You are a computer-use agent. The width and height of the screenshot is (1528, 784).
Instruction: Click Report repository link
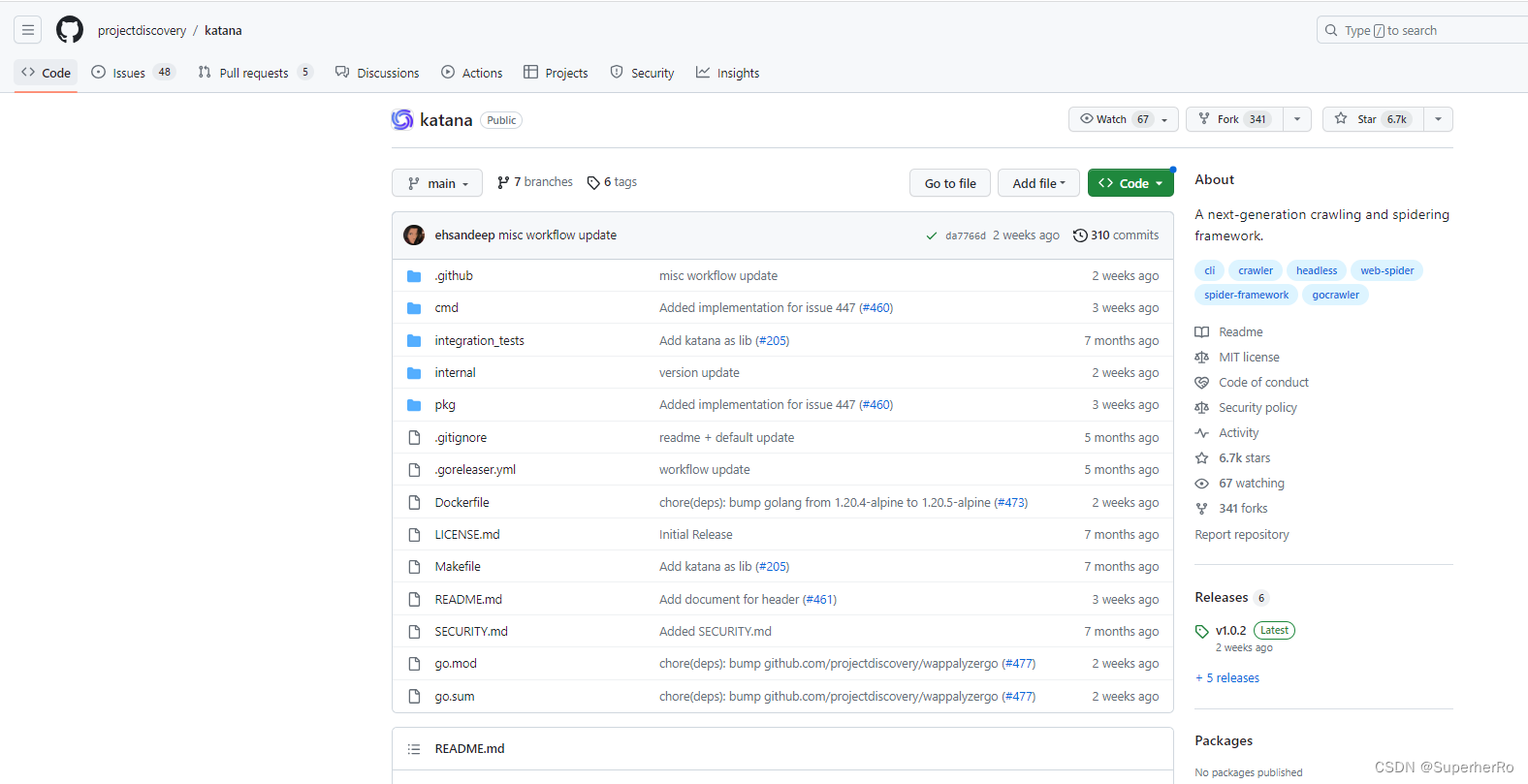click(1242, 535)
